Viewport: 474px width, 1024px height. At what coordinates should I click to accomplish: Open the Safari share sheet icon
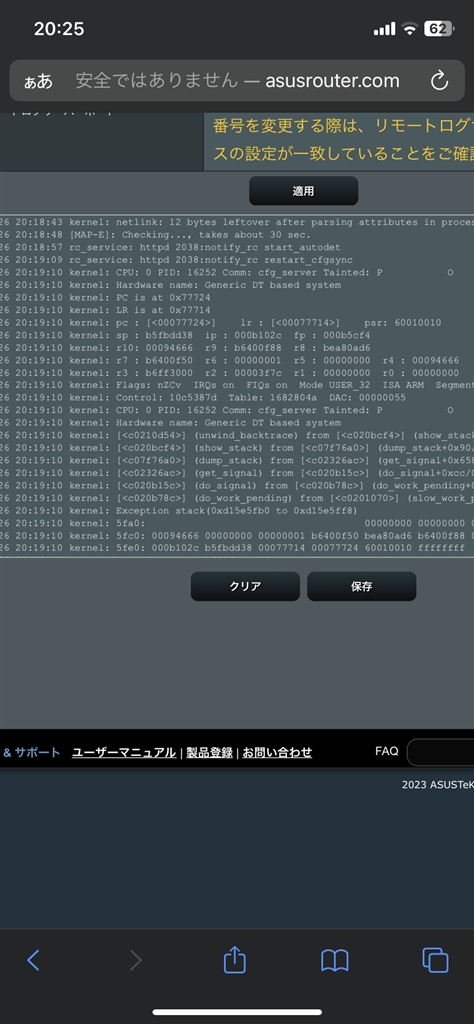[234, 959]
